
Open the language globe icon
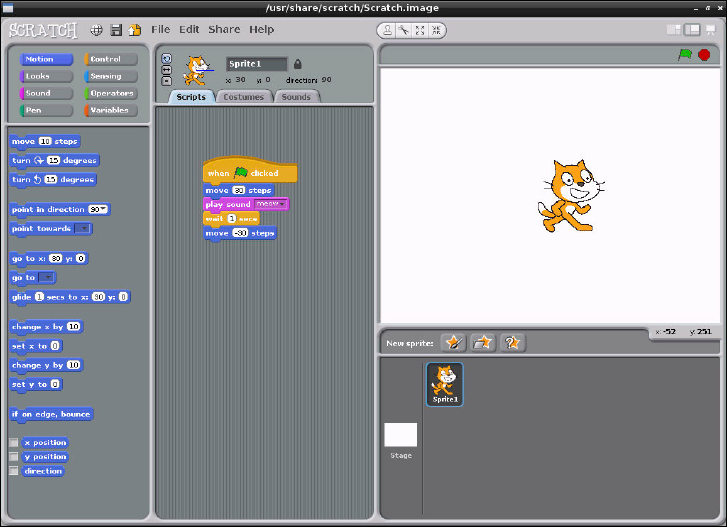tap(97, 30)
